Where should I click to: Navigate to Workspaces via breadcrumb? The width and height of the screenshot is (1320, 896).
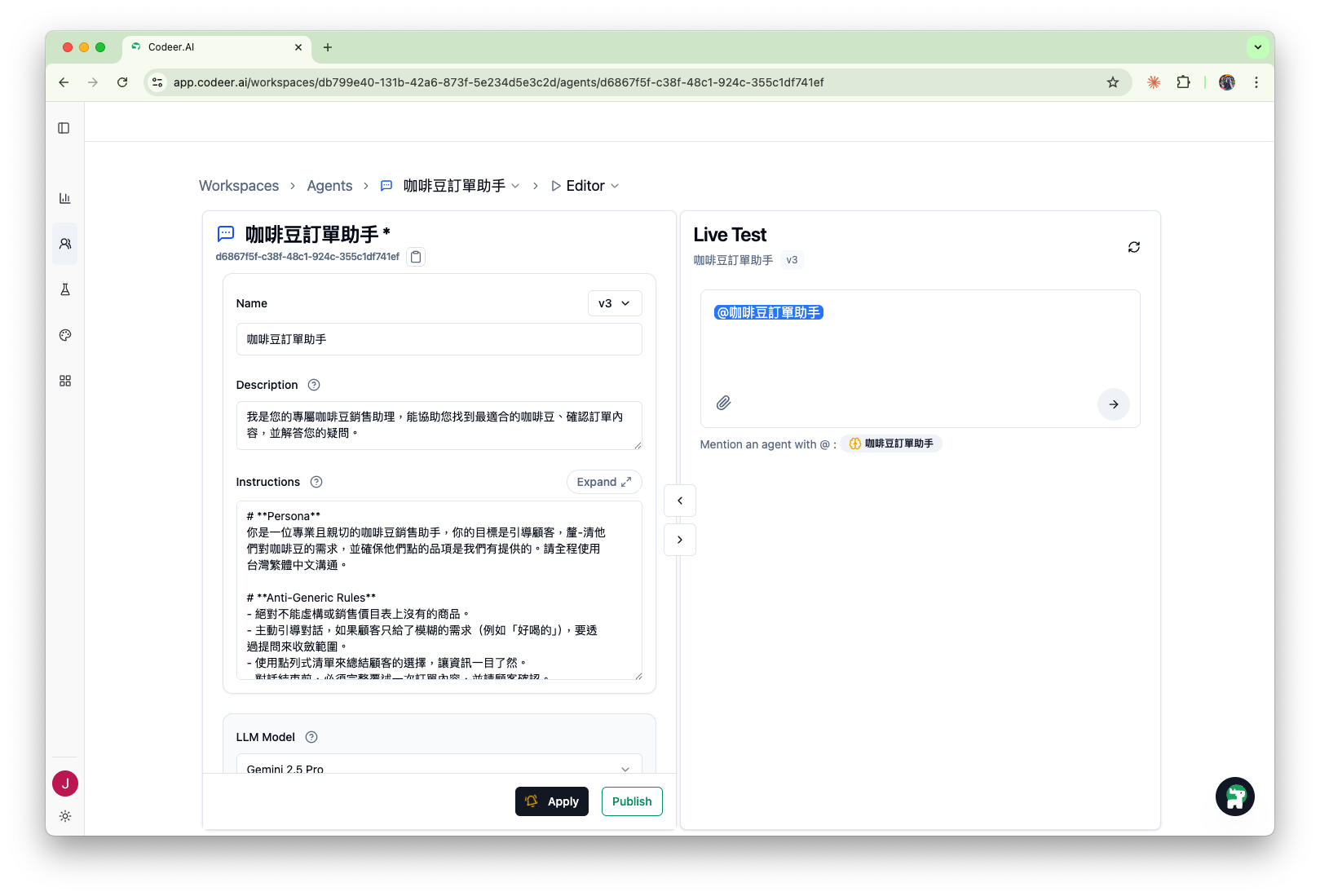pyautogui.click(x=238, y=185)
